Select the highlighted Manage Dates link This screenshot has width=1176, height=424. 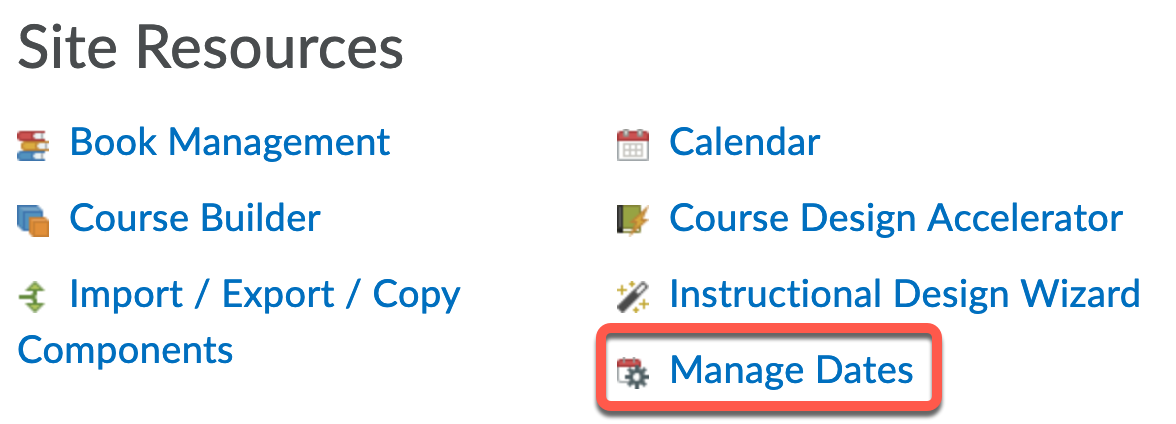[x=791, y=370]
